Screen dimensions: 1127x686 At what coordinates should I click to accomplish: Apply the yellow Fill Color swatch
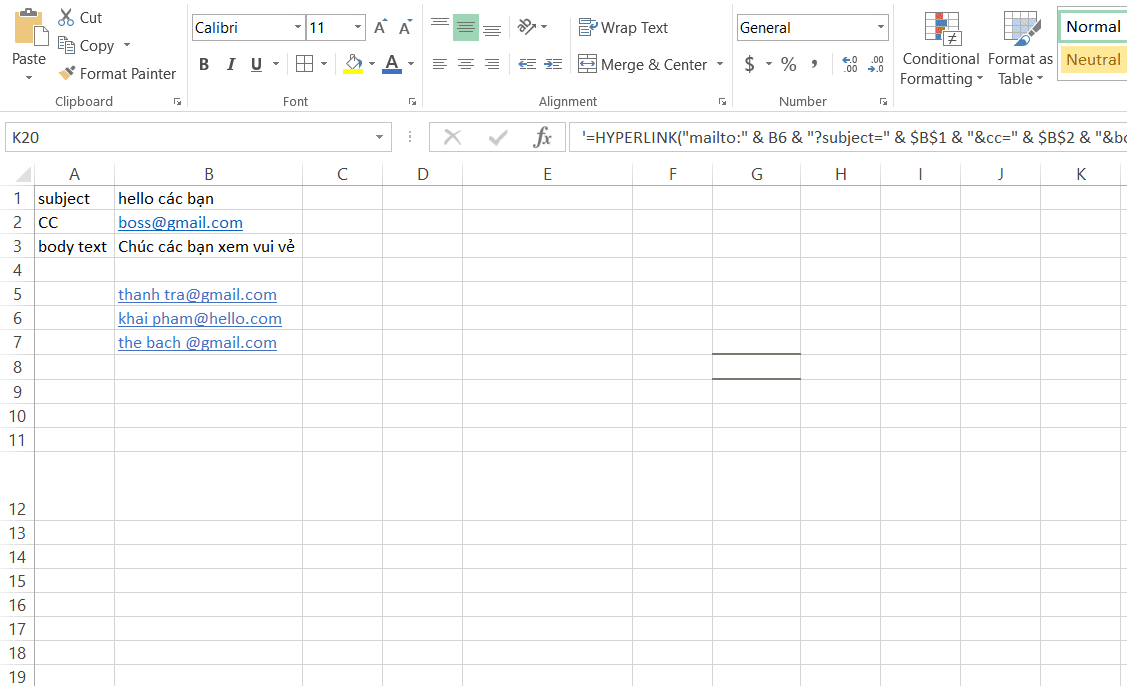pyautogui.click(x=353, y=64)
